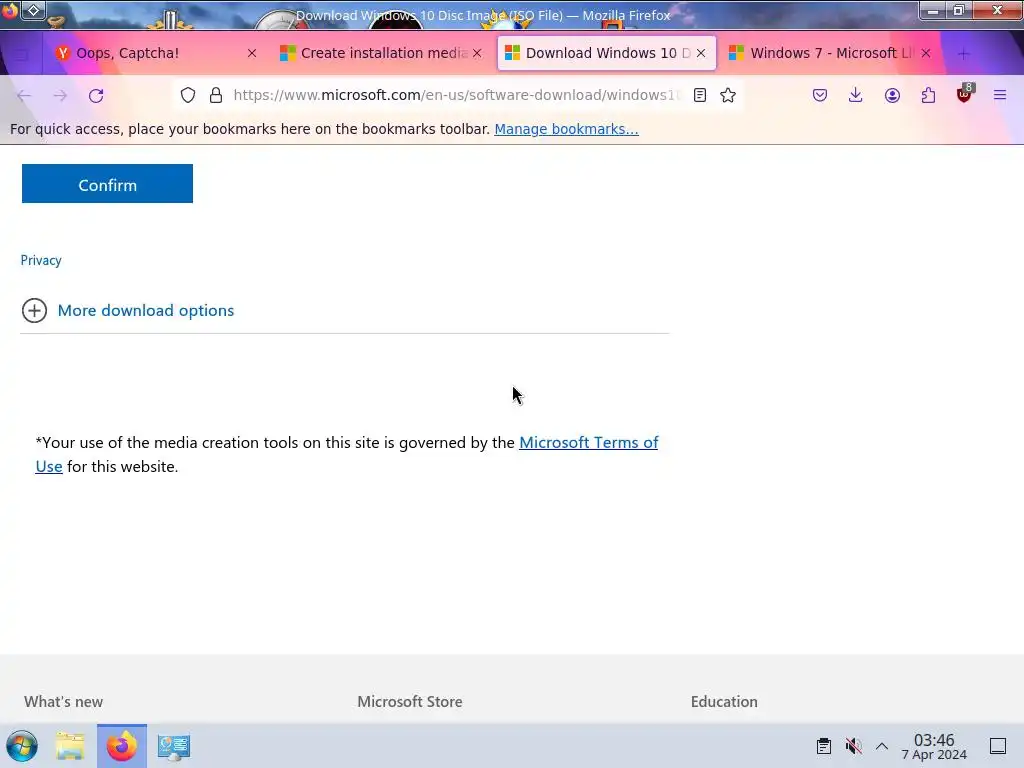Click show desktop button
1024x768 pixels.
[998, 746]
